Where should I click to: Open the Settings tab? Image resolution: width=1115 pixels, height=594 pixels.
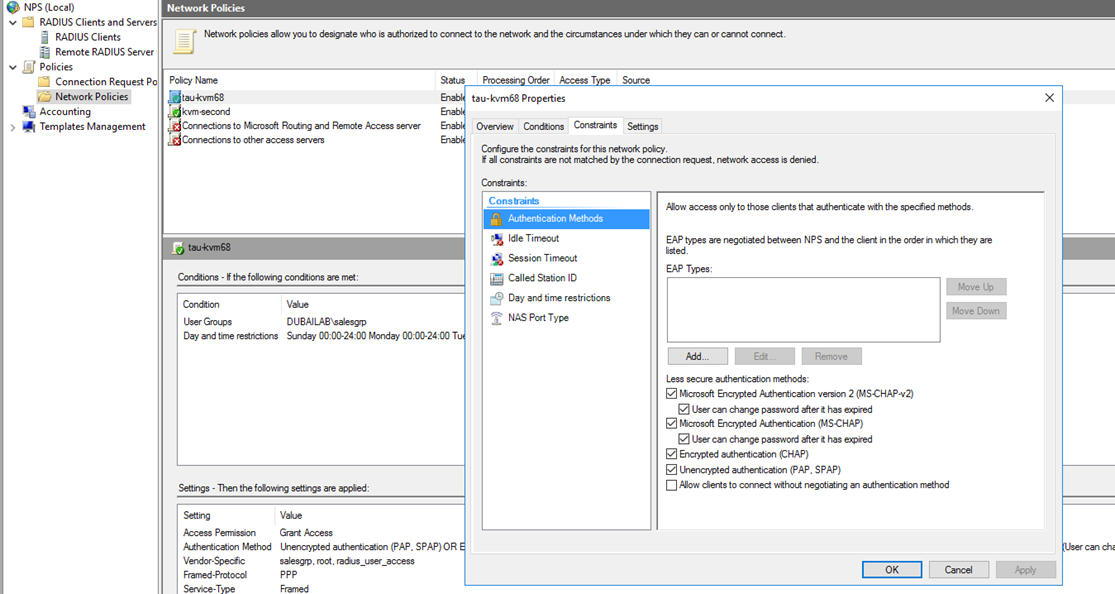click(x=642, y=127)
